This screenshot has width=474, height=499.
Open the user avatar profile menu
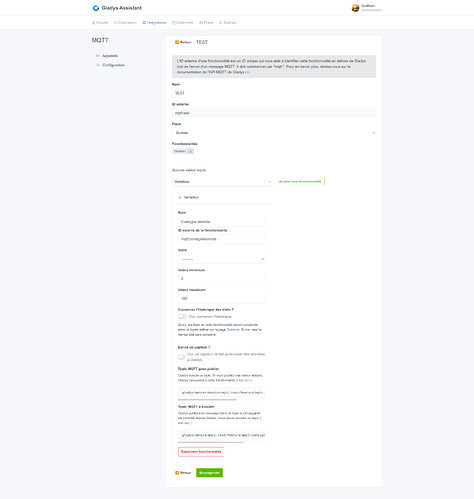(355, 8)
